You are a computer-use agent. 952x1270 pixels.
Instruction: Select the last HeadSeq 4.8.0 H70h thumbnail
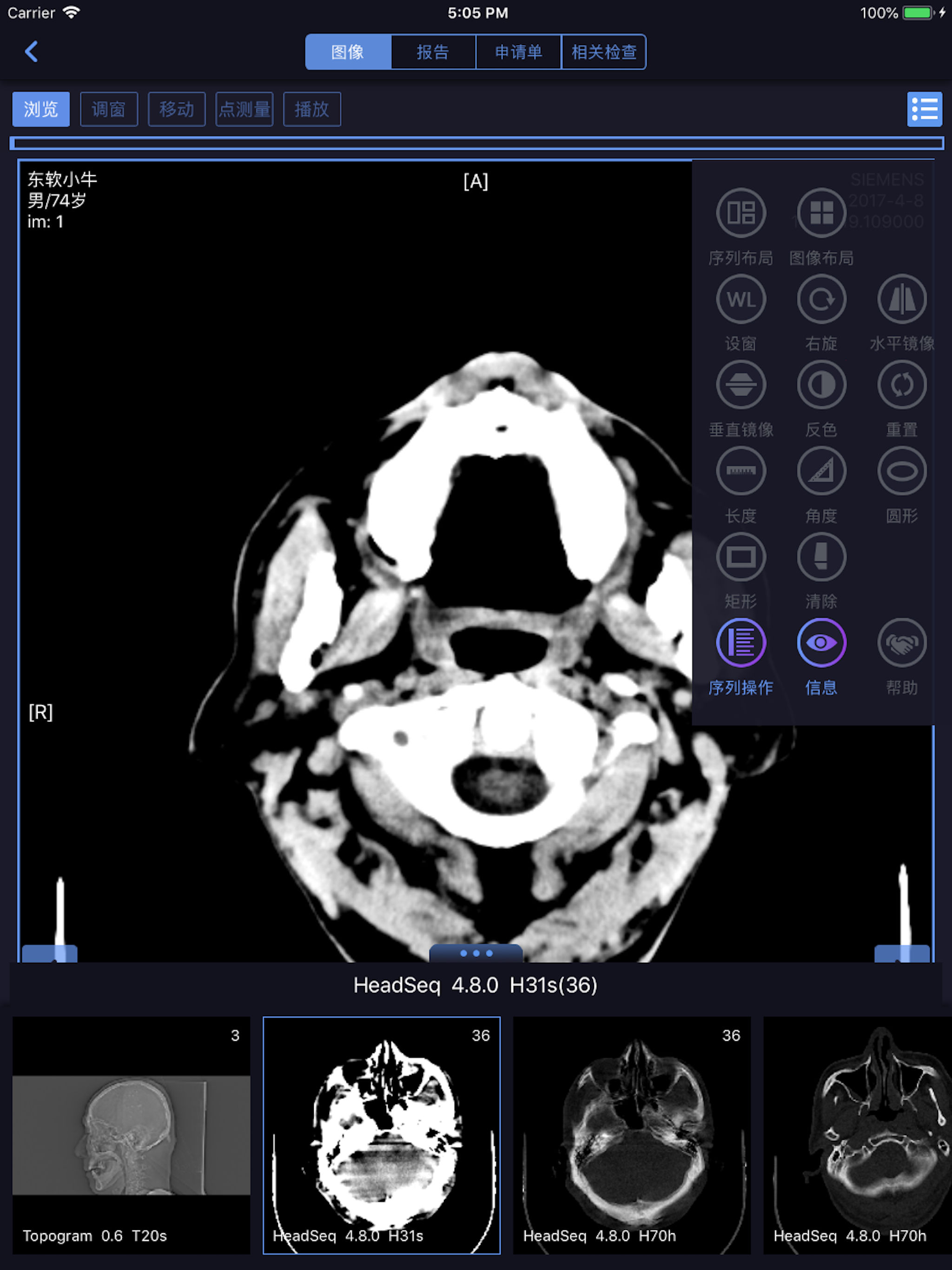click(858, 1135)
